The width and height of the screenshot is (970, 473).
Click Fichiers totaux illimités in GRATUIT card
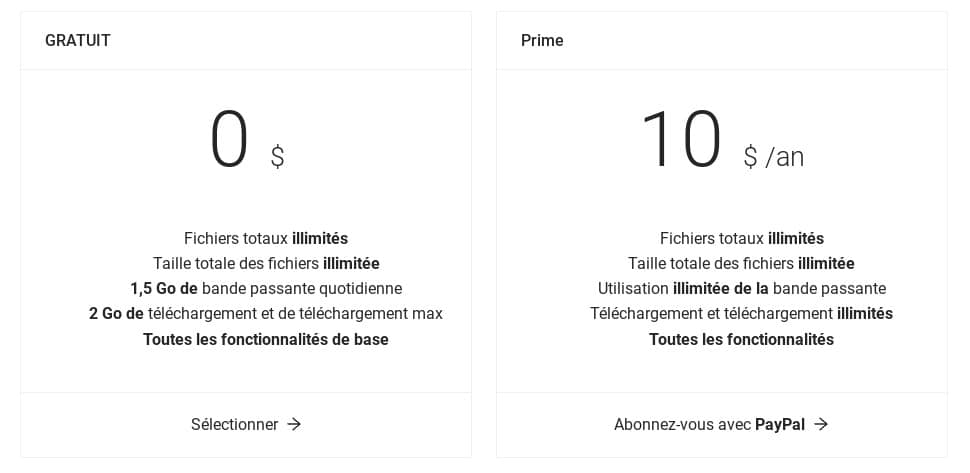[x=266, y=239]
